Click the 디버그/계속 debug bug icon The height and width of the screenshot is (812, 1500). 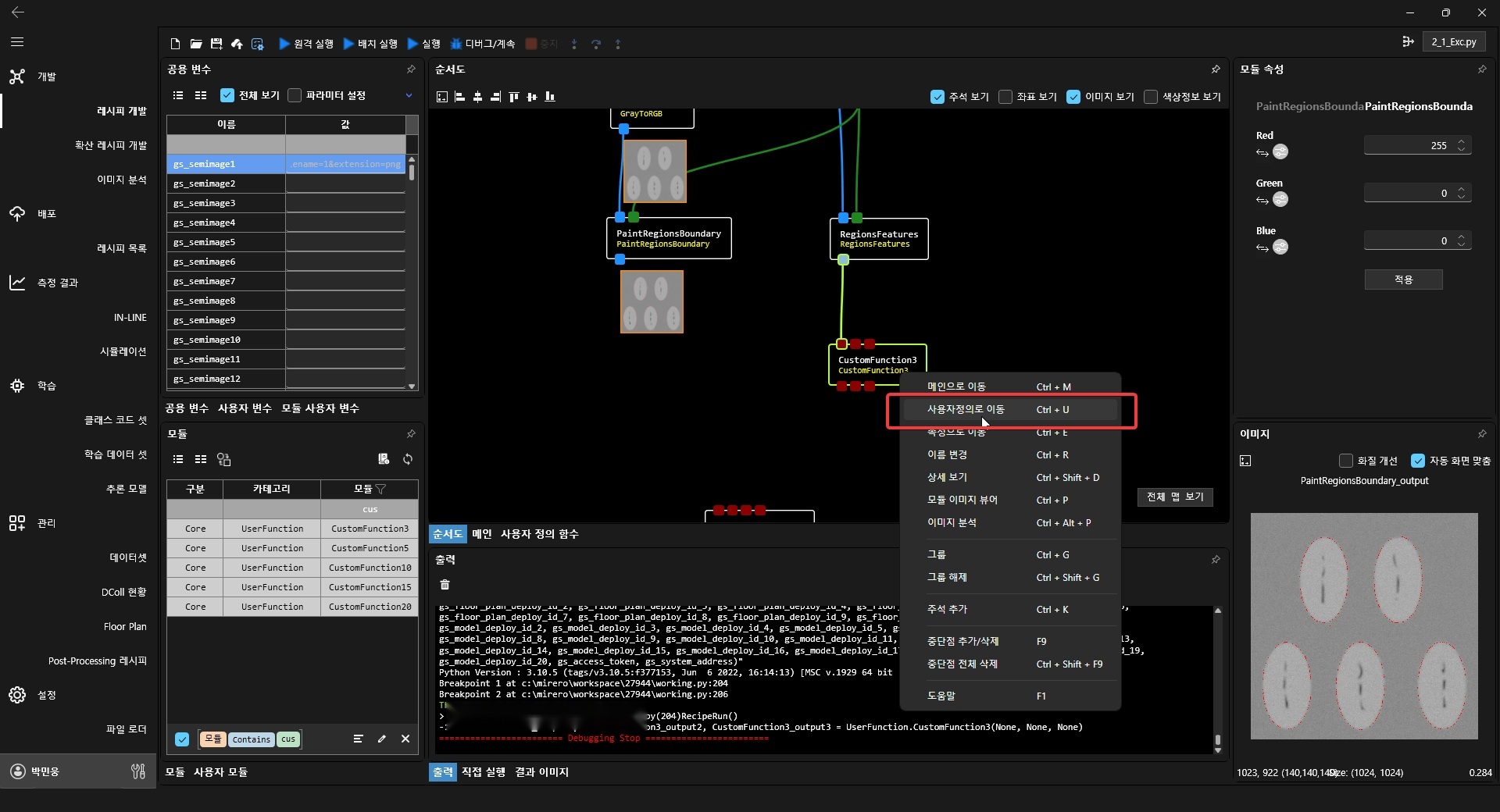tap(455, 44)
